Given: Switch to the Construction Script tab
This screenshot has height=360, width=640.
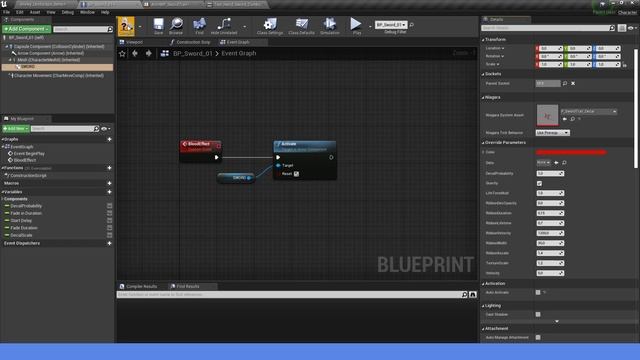Looking at the screenshot, I should click(191, 42).
